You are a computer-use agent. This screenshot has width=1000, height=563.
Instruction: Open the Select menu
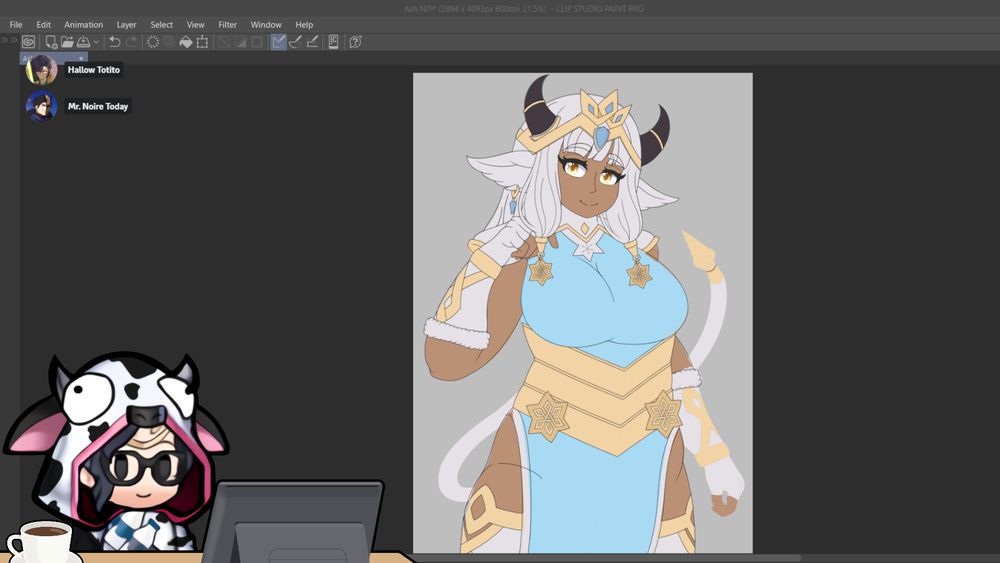161,25
